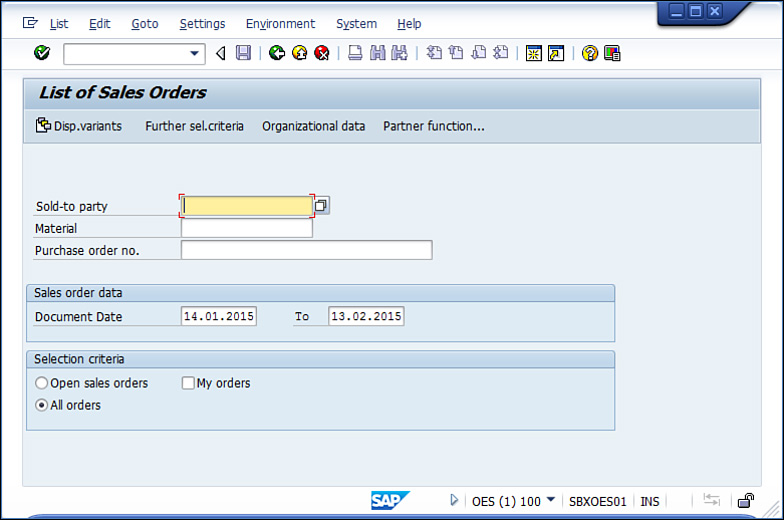Open the Edit menu

pyautogui.click(x=100, y=24)
